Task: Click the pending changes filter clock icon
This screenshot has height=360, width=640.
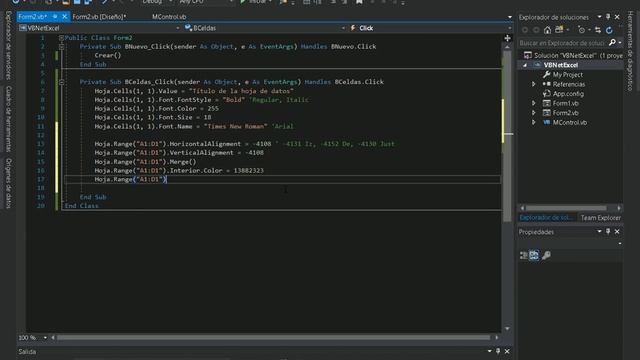Action: point(581,30)
